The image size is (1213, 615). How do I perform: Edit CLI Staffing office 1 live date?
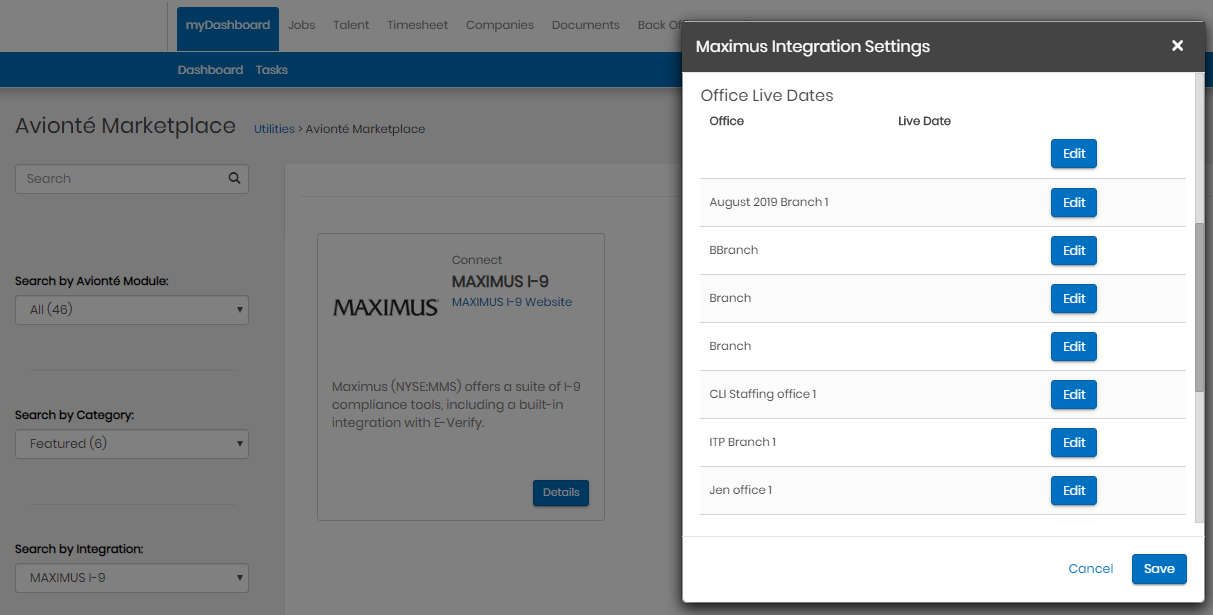(x=1074, y=394)
